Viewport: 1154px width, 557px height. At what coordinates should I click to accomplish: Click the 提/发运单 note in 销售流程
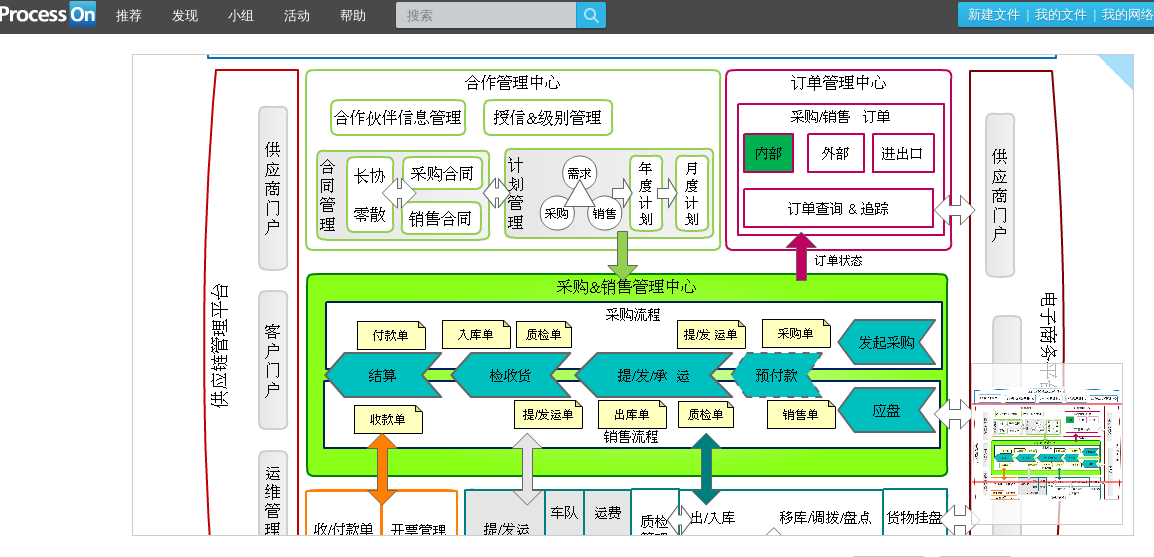pyautogui.click(x=548, y=414)
